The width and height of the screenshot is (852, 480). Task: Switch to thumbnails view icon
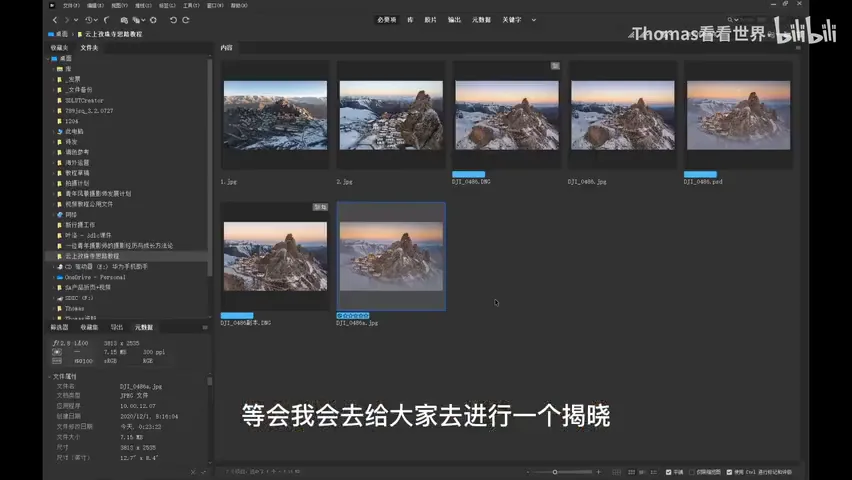tap(631, 472)
